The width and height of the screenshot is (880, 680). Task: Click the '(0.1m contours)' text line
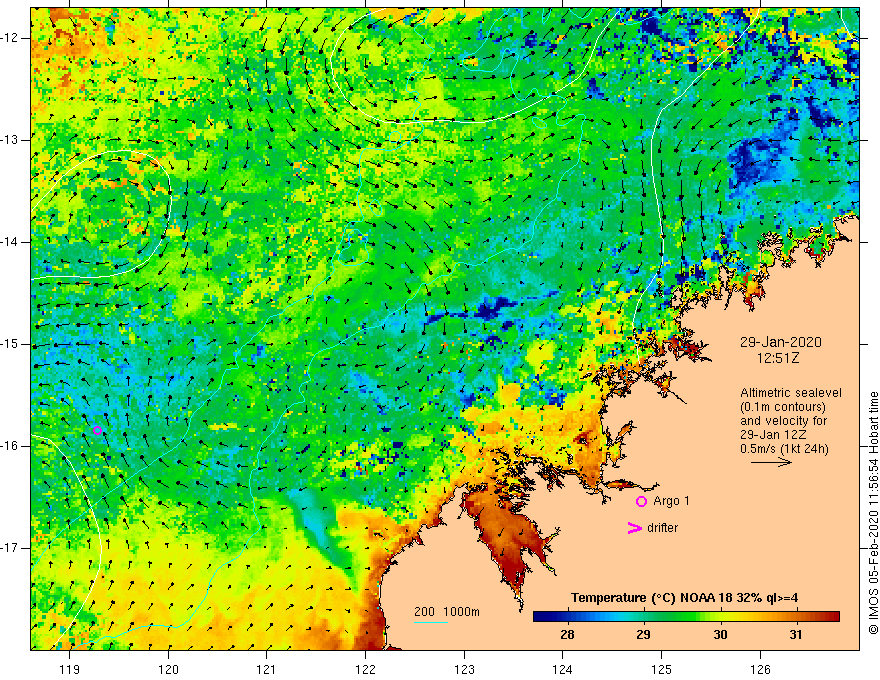(783, 407)
